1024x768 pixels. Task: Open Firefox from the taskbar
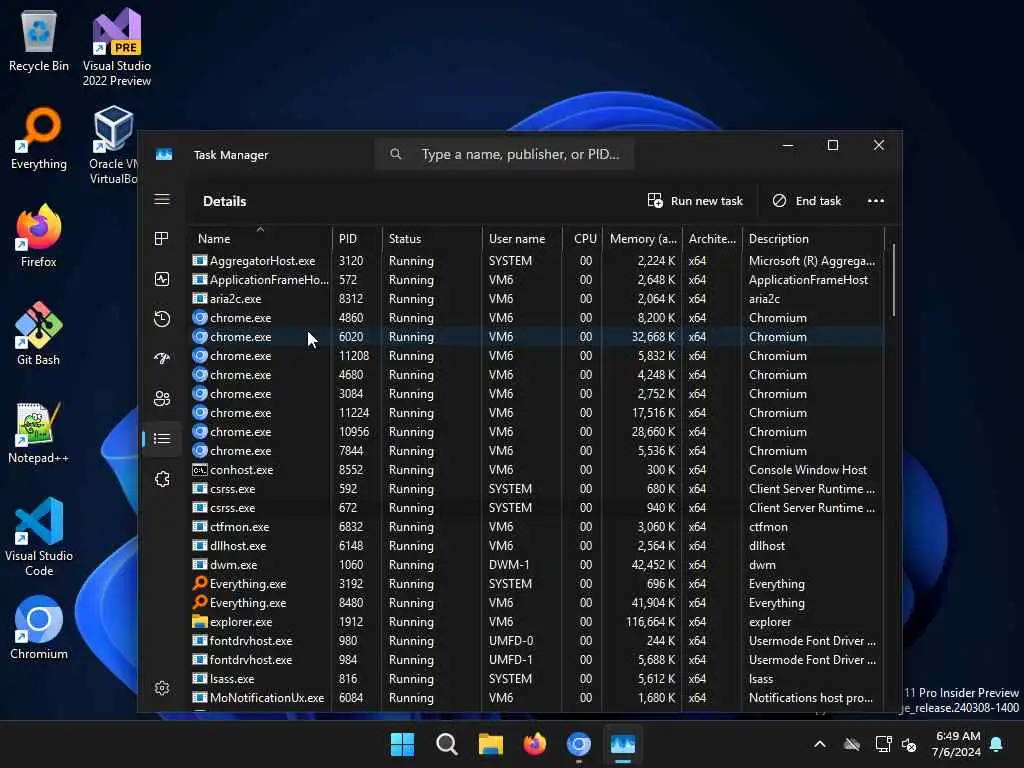click(x=535, y=744)
